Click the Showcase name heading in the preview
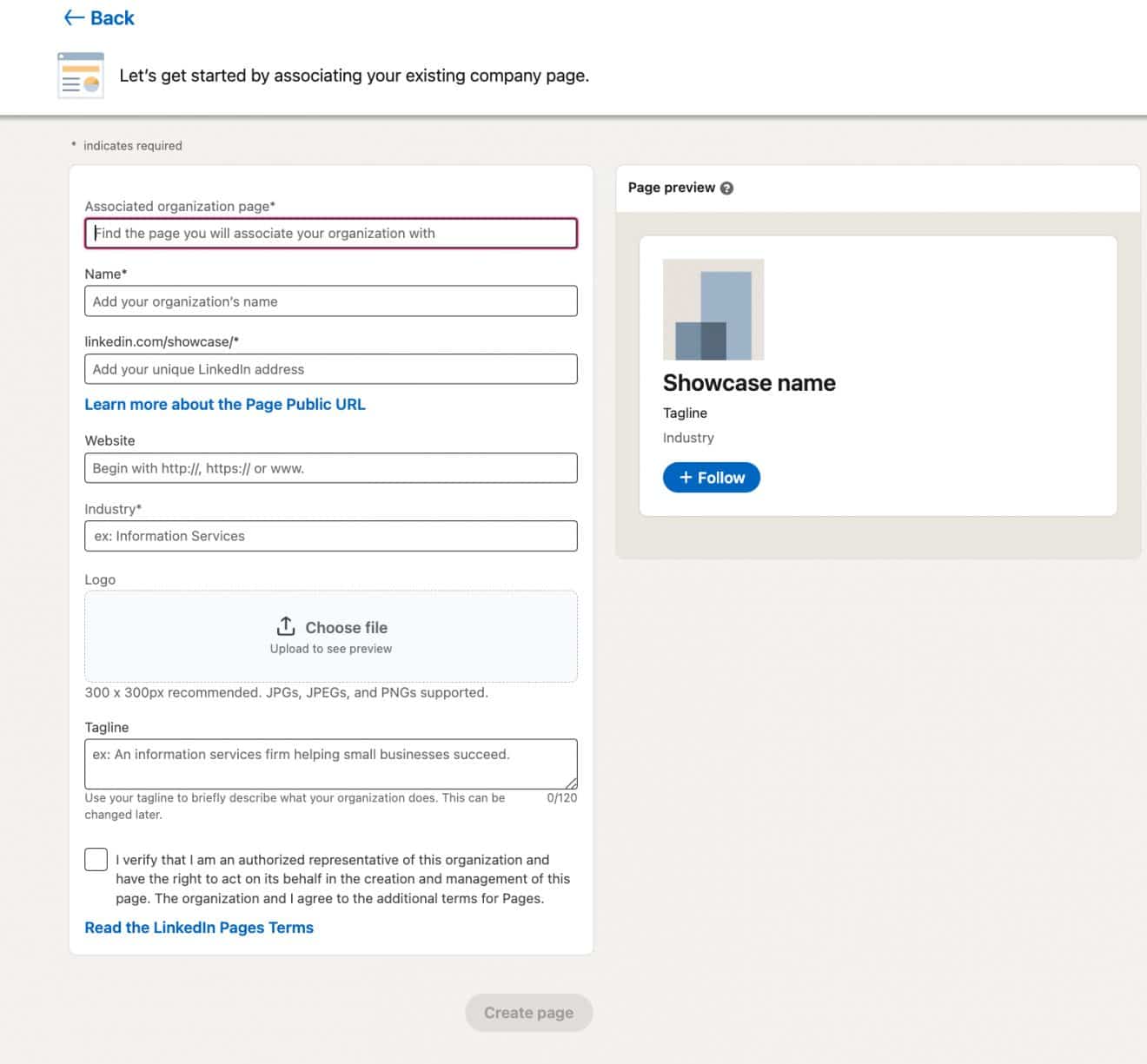Screen dimensions: 1147x1064 [x=749, y=382]
